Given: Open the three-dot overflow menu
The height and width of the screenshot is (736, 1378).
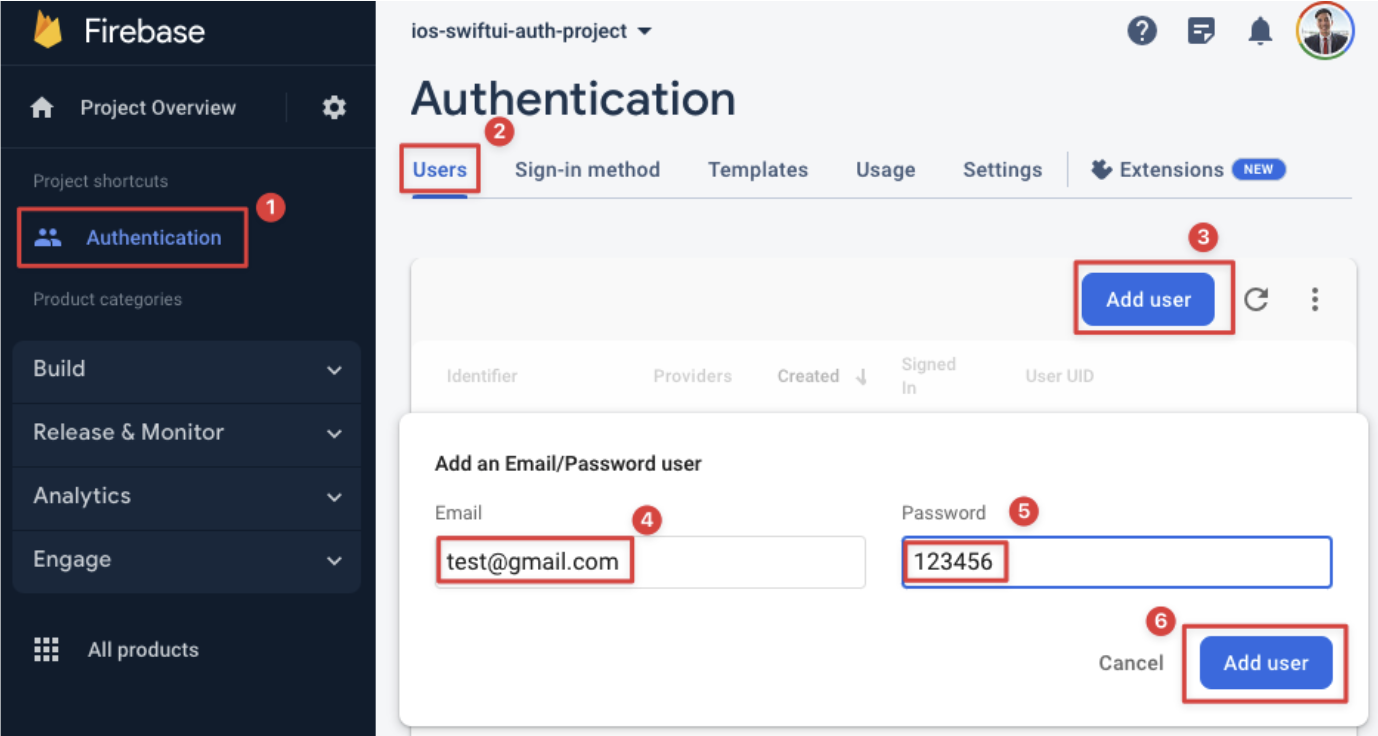Looking at the screenshot, I should click(x=1315, y=299).
